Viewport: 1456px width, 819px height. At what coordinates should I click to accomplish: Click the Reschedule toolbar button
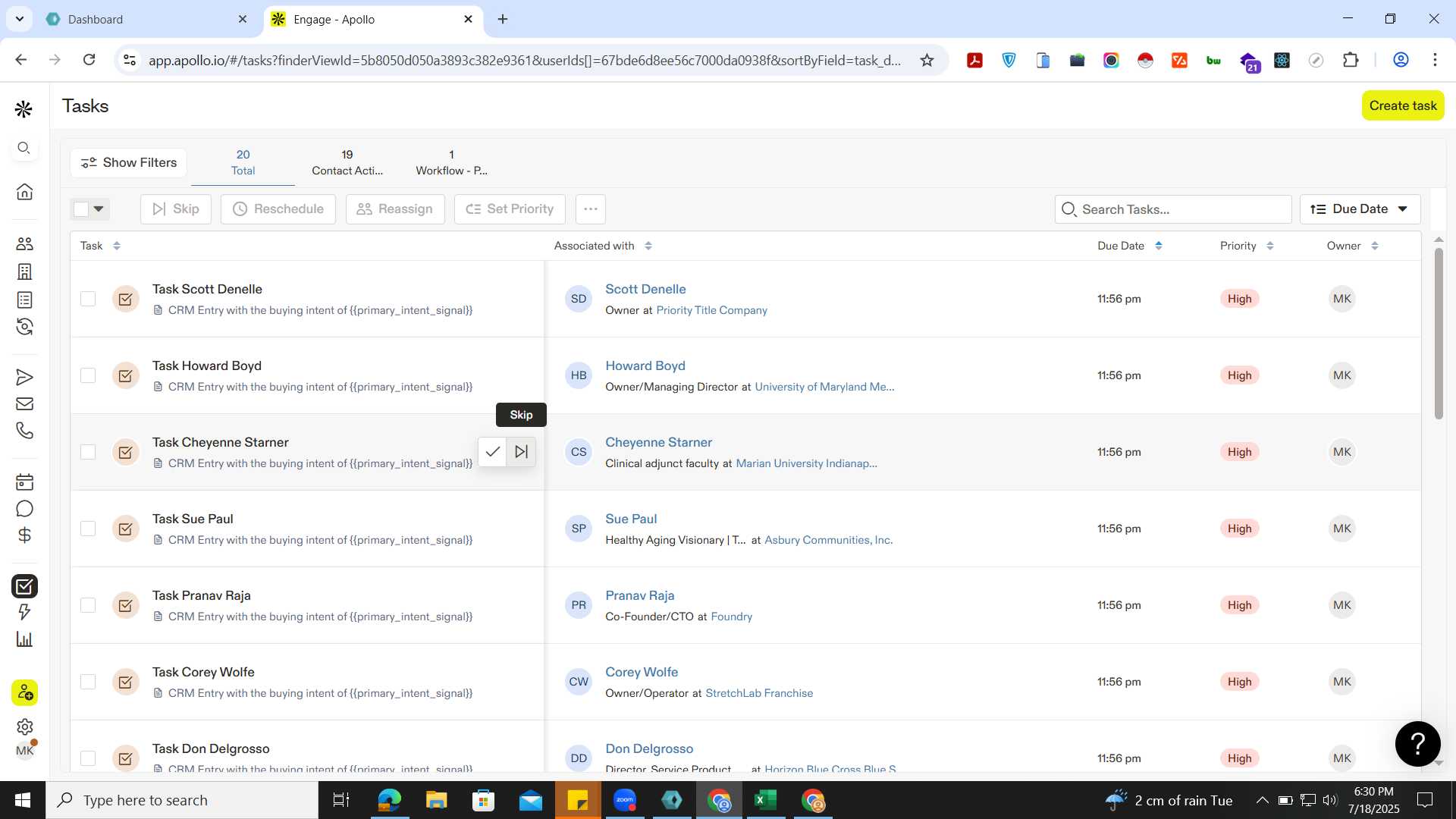pos(278,209)
